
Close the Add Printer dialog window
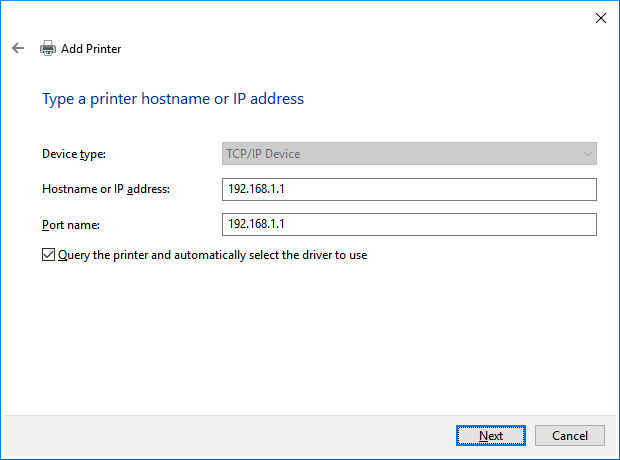pos(600,18)
